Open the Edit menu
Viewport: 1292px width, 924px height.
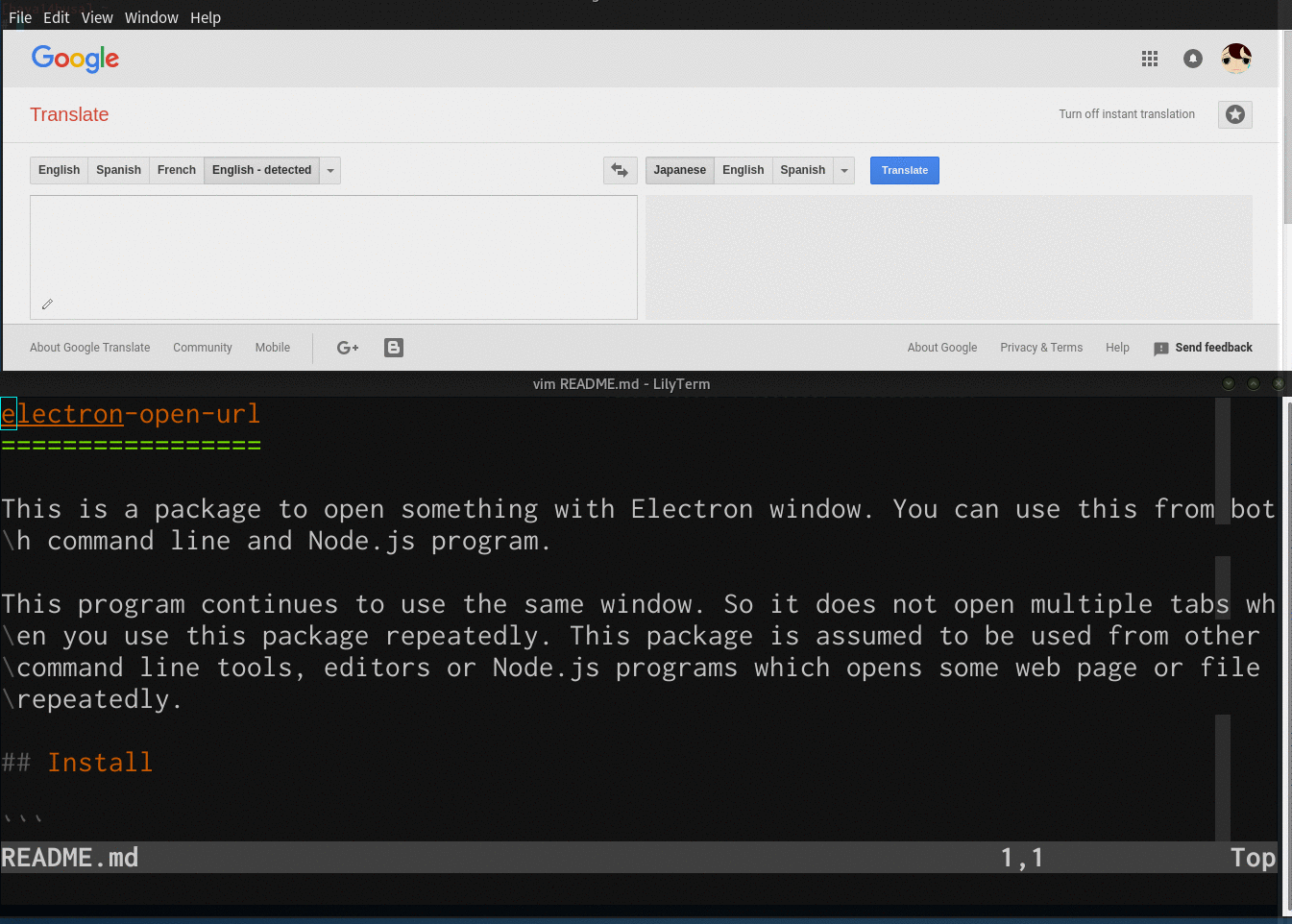point(57,17)
